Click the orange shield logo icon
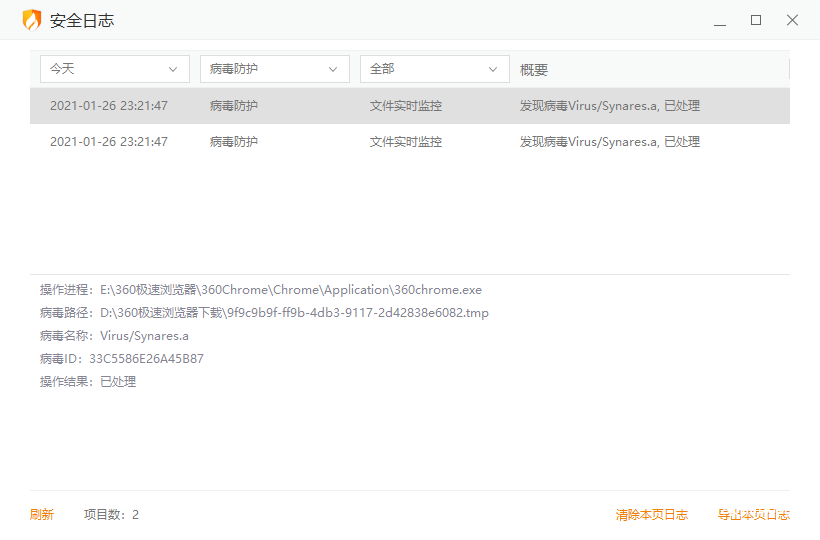This screenshot has width=820, height=540. point(32,20)
